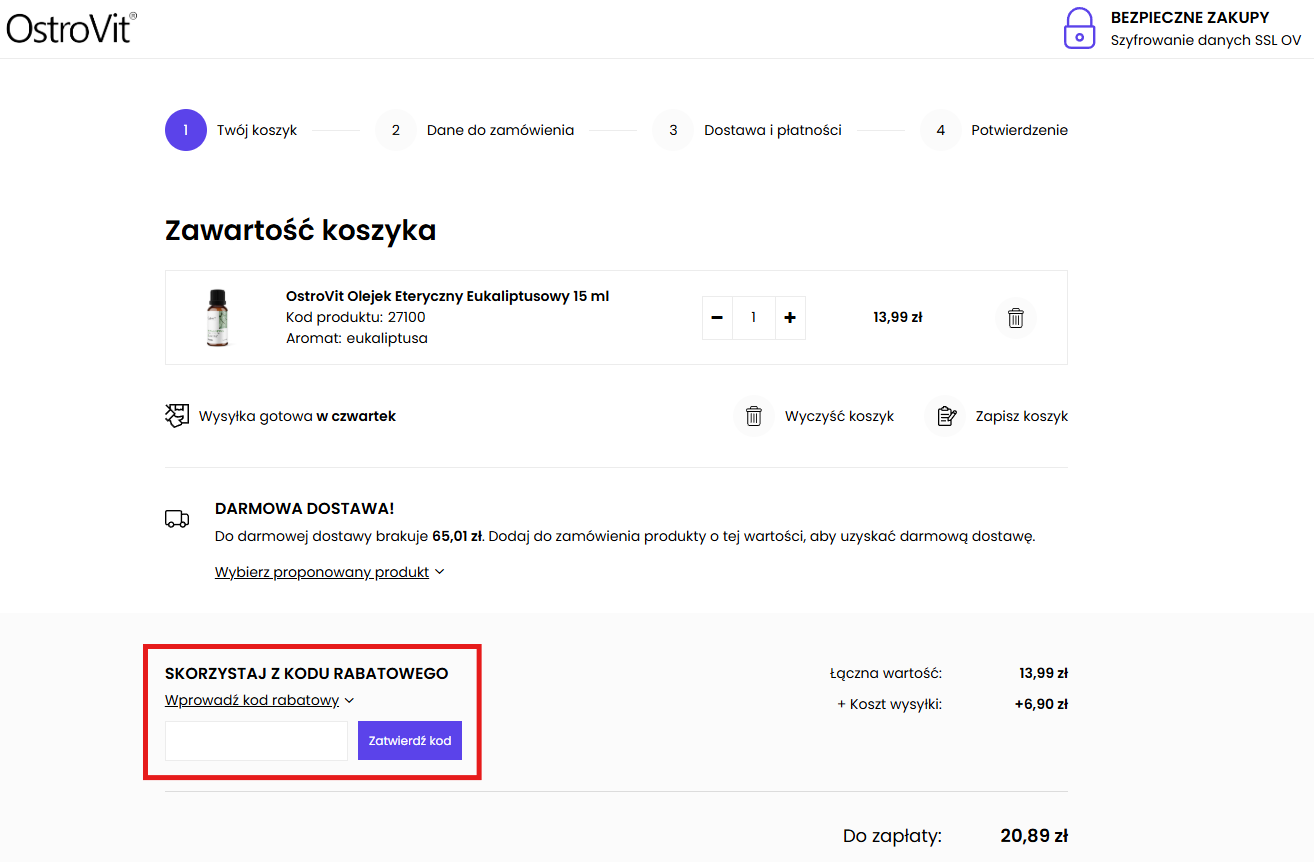Click the purple step 1 circle

click(185, 130)
